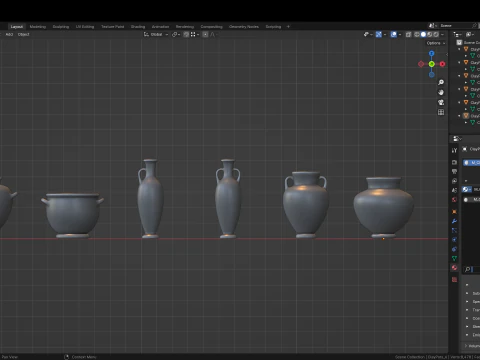Go to the Shading workspace tab
This screenshot has height=360, width=480.
point(138,27)
